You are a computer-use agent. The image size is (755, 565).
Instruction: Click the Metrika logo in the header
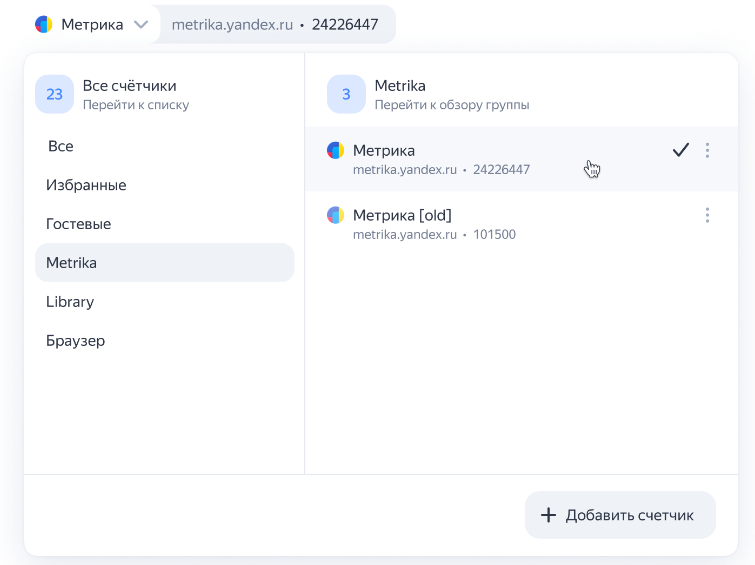(43, 24)
